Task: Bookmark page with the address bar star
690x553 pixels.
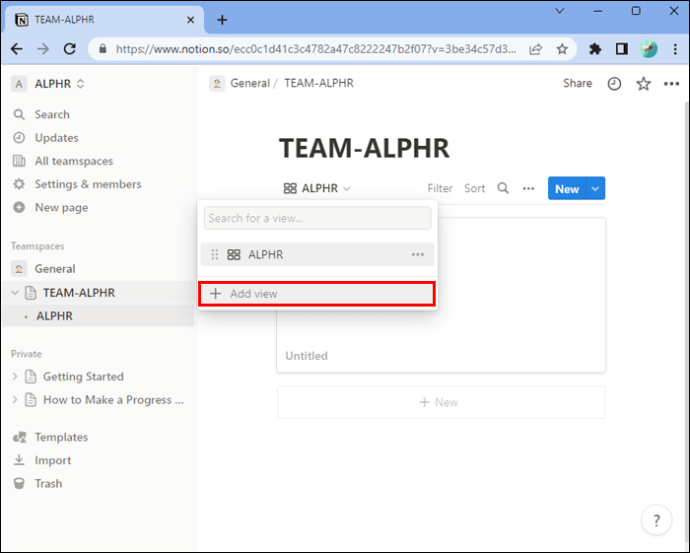Action: [x=562, y=49]
